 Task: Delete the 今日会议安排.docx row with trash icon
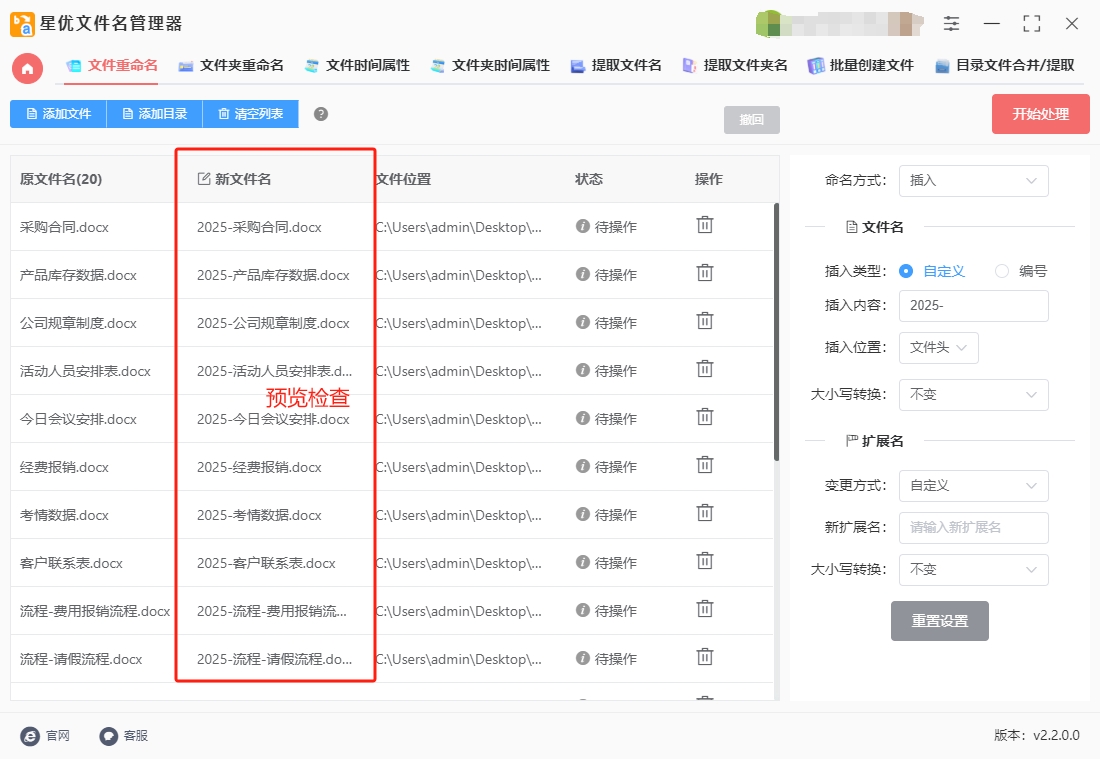coord(704,418)
